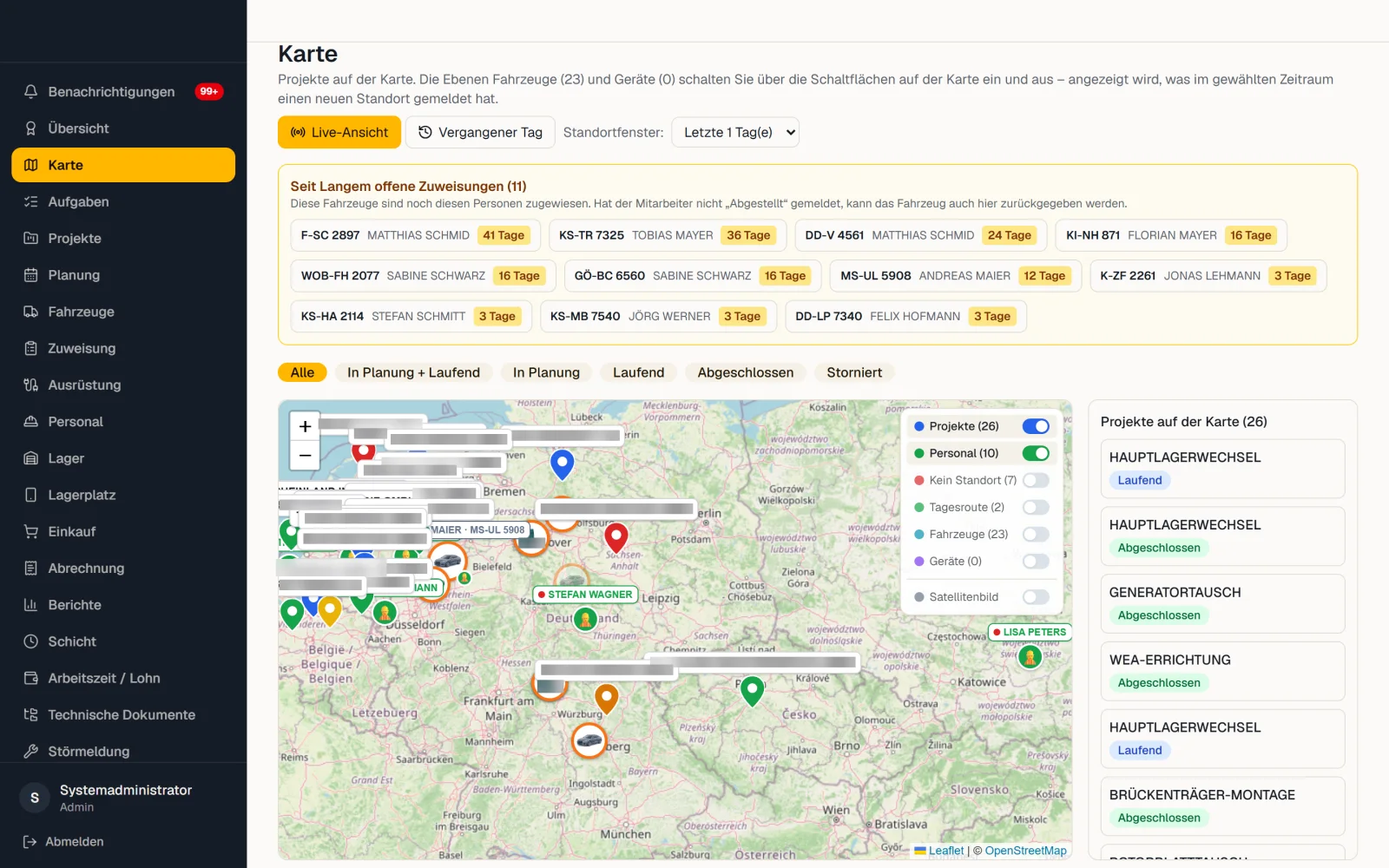The width and height of the screenshot is (1389, 868).
Task: Enable the Fahrzeuge (23) layer toggle
Action: click(1036, 535)
